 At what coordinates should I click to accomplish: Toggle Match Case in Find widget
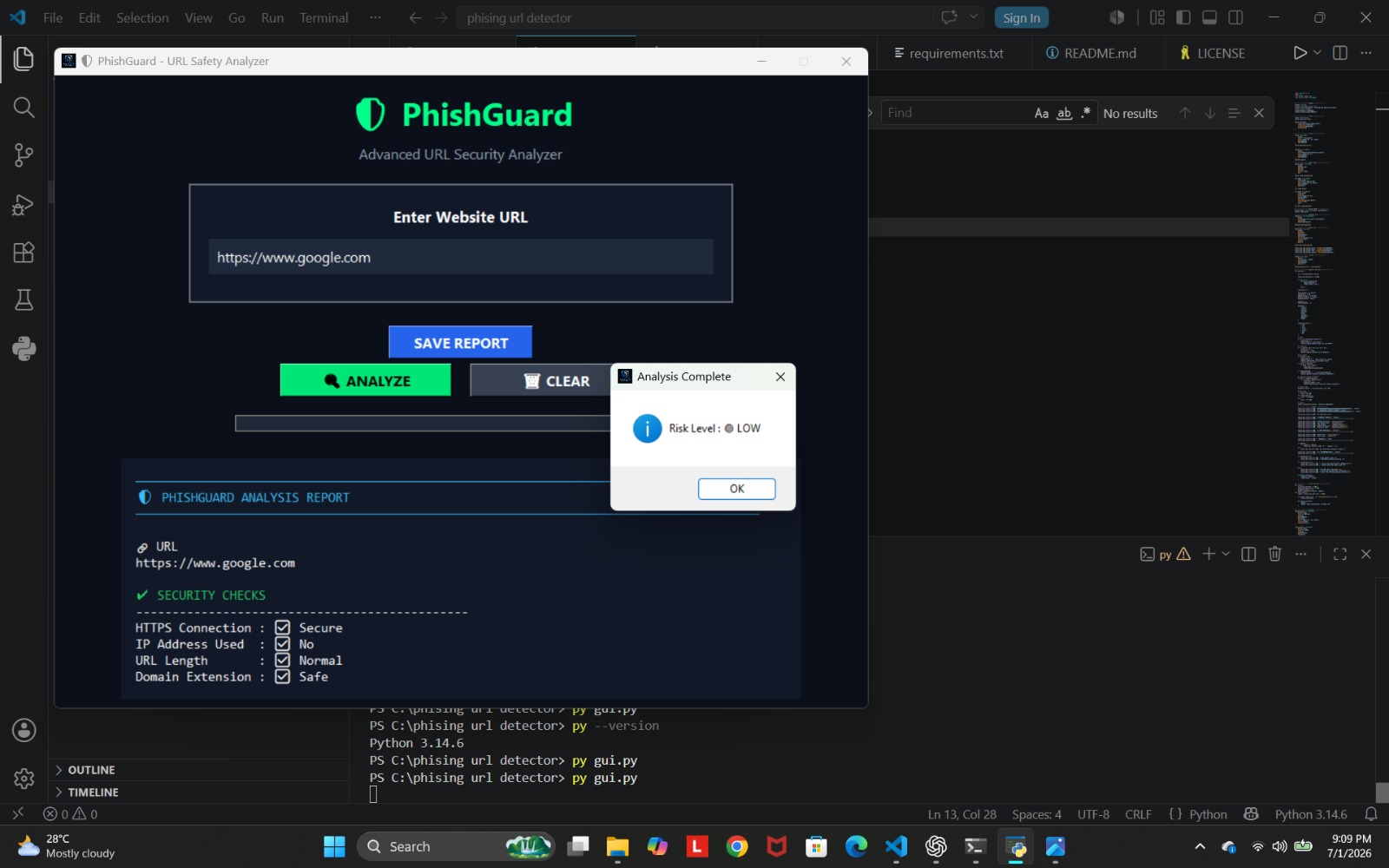[1041, 113]
